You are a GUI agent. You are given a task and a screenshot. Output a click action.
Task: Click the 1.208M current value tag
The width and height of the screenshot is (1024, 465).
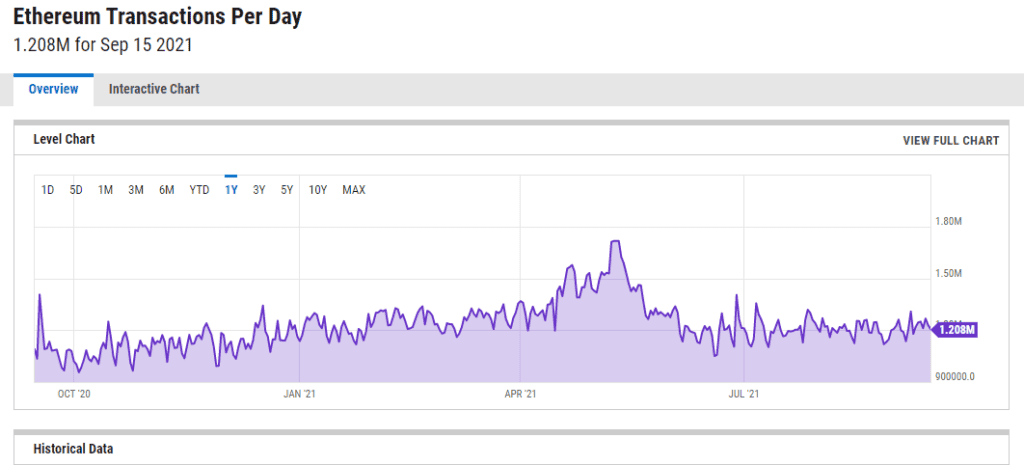[955, 330]
